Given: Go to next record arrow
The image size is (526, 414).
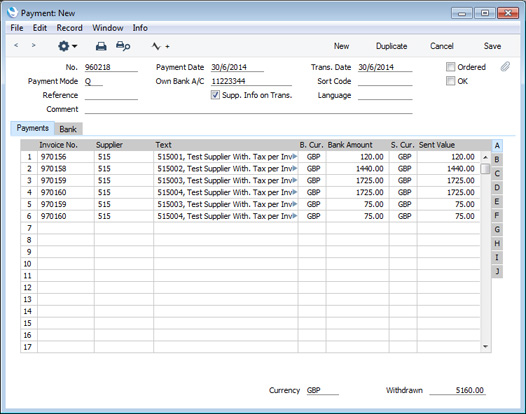Looking at the screenshot, I should pos(33,45).
